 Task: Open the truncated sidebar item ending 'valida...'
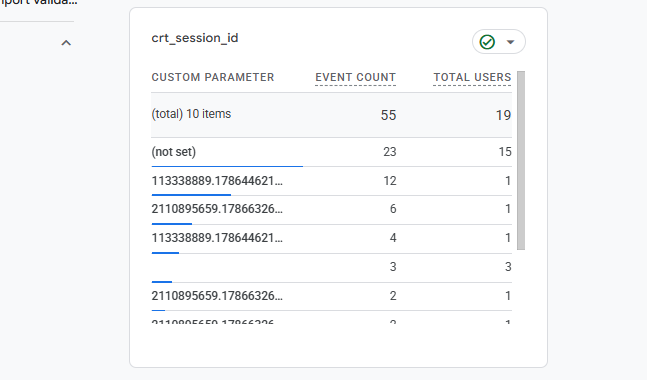tap(39, 2)
